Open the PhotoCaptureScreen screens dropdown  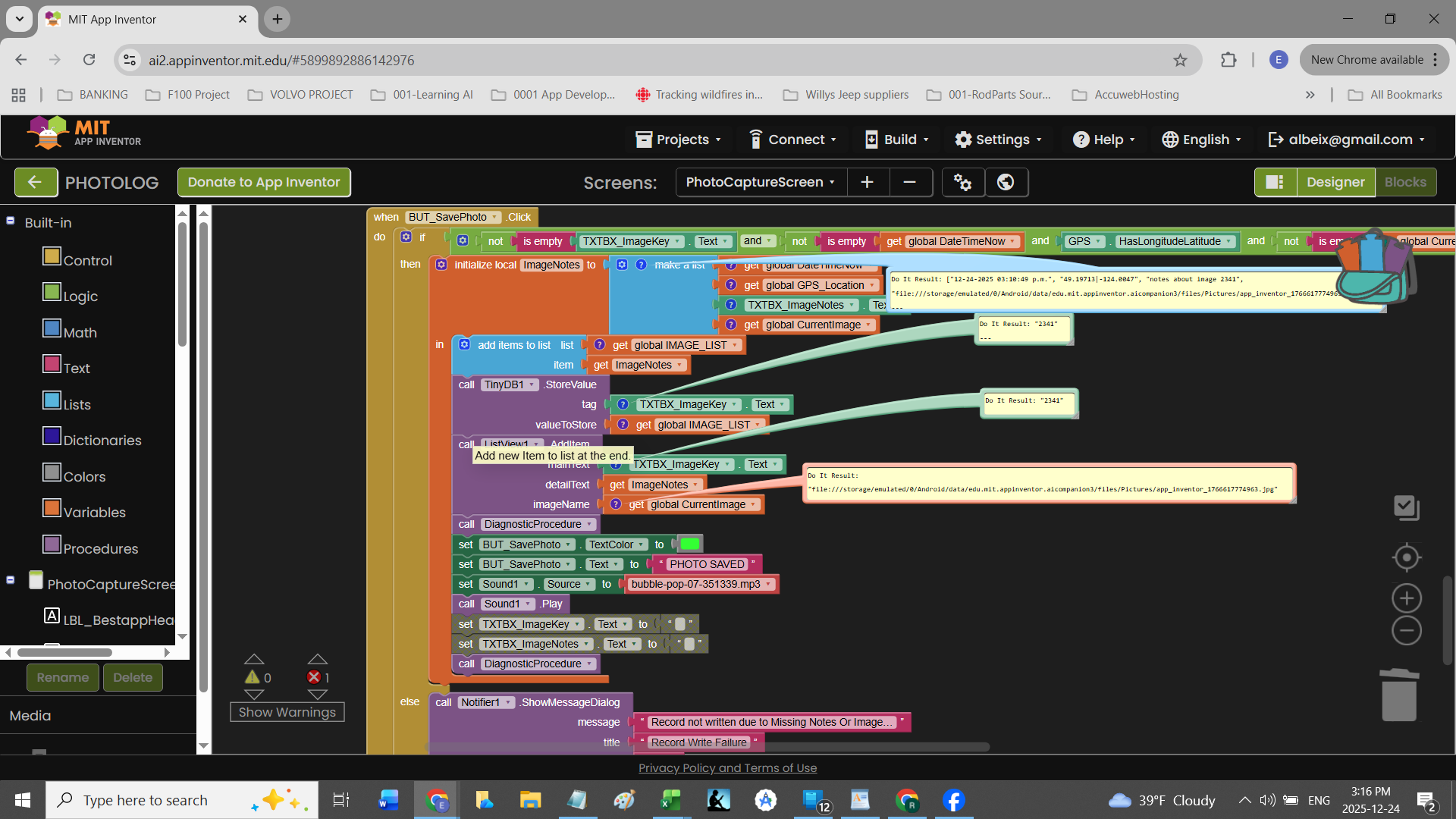coord(760,182)
